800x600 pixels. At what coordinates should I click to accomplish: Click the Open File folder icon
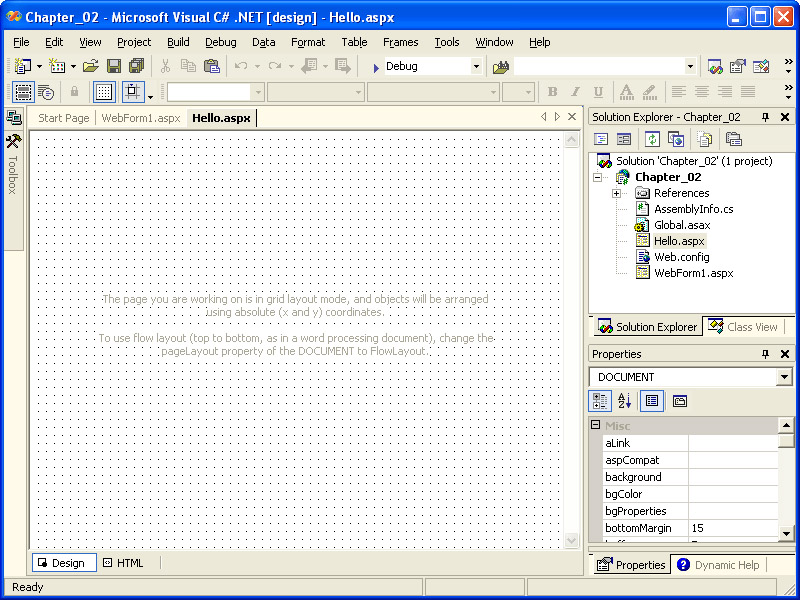(x=90, y=66)
